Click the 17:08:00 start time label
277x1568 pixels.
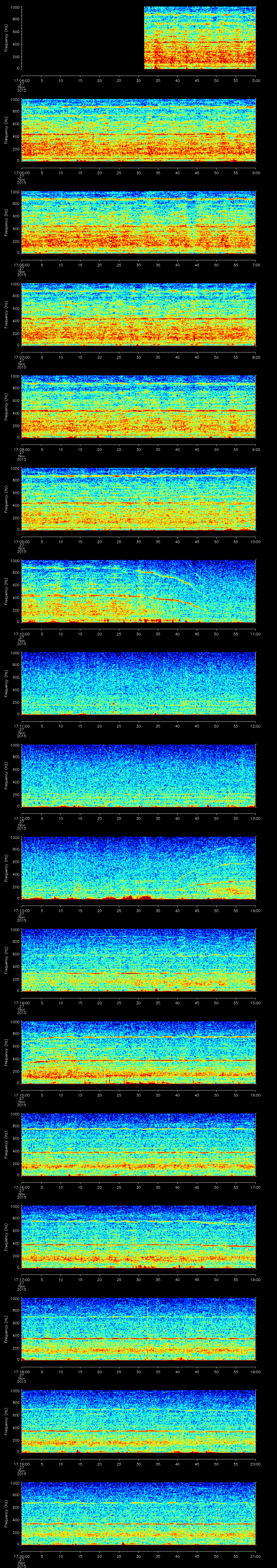[x=22, y=449]
